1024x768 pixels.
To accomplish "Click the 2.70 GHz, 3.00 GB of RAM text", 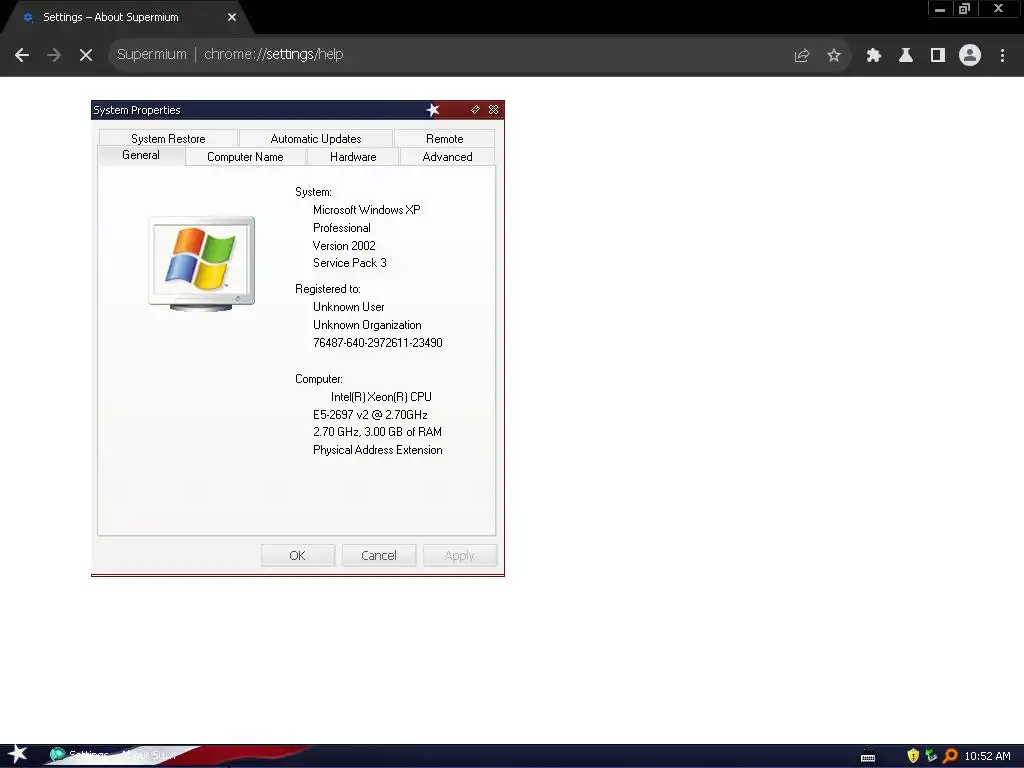I will coord(377,432).
